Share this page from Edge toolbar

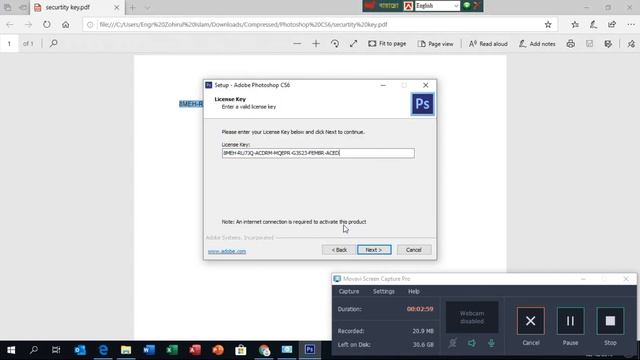612,24
